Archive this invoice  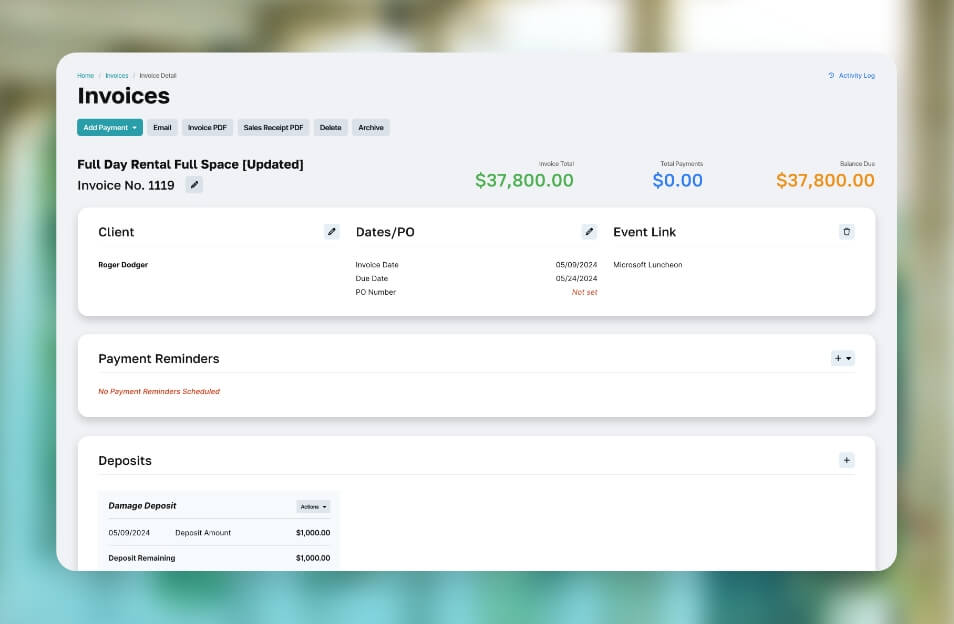[371, 128]
